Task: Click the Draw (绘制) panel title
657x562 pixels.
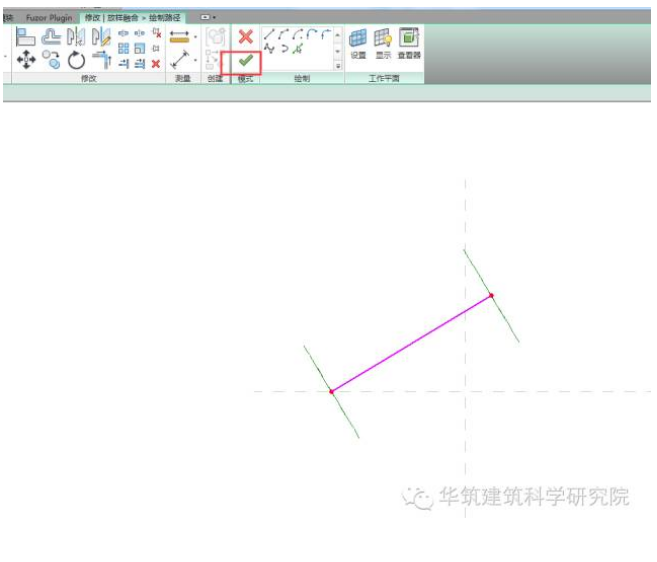Action: pyautogui.click(x=302, y=78)
